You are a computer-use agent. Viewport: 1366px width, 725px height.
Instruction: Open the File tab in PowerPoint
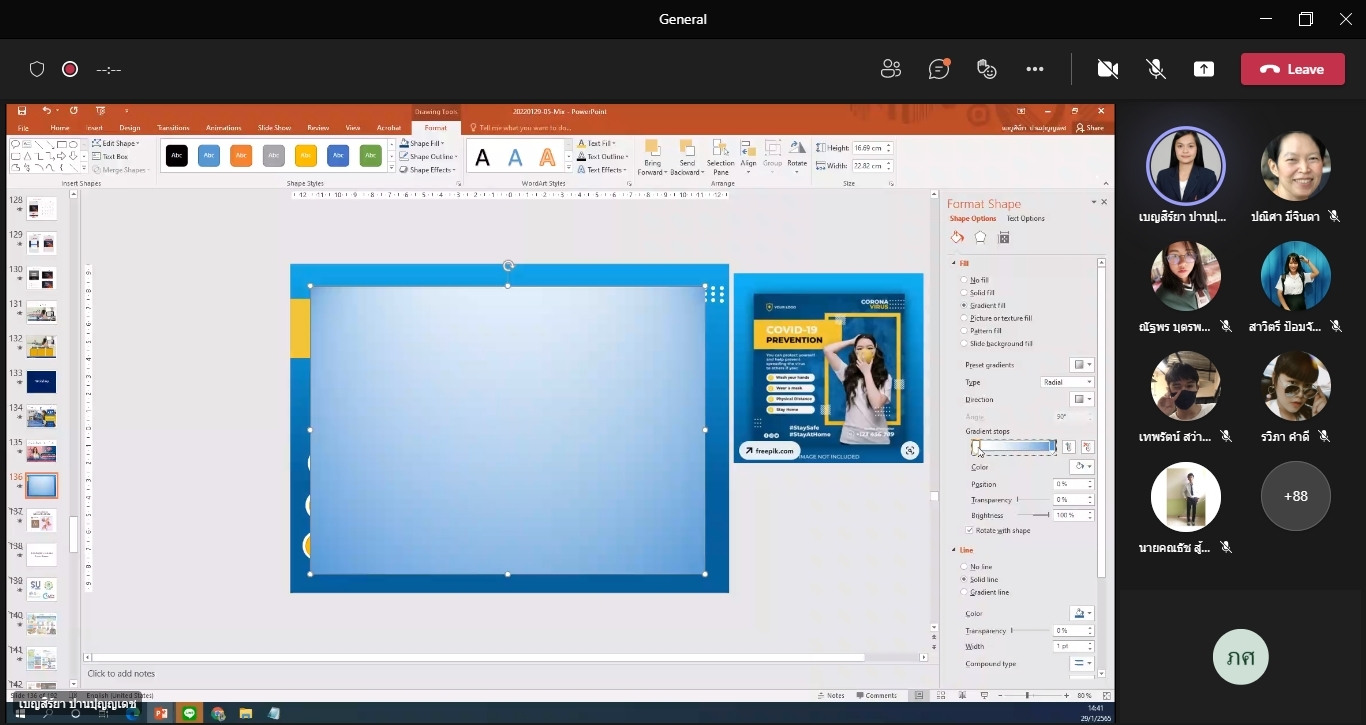pos(23,128)
